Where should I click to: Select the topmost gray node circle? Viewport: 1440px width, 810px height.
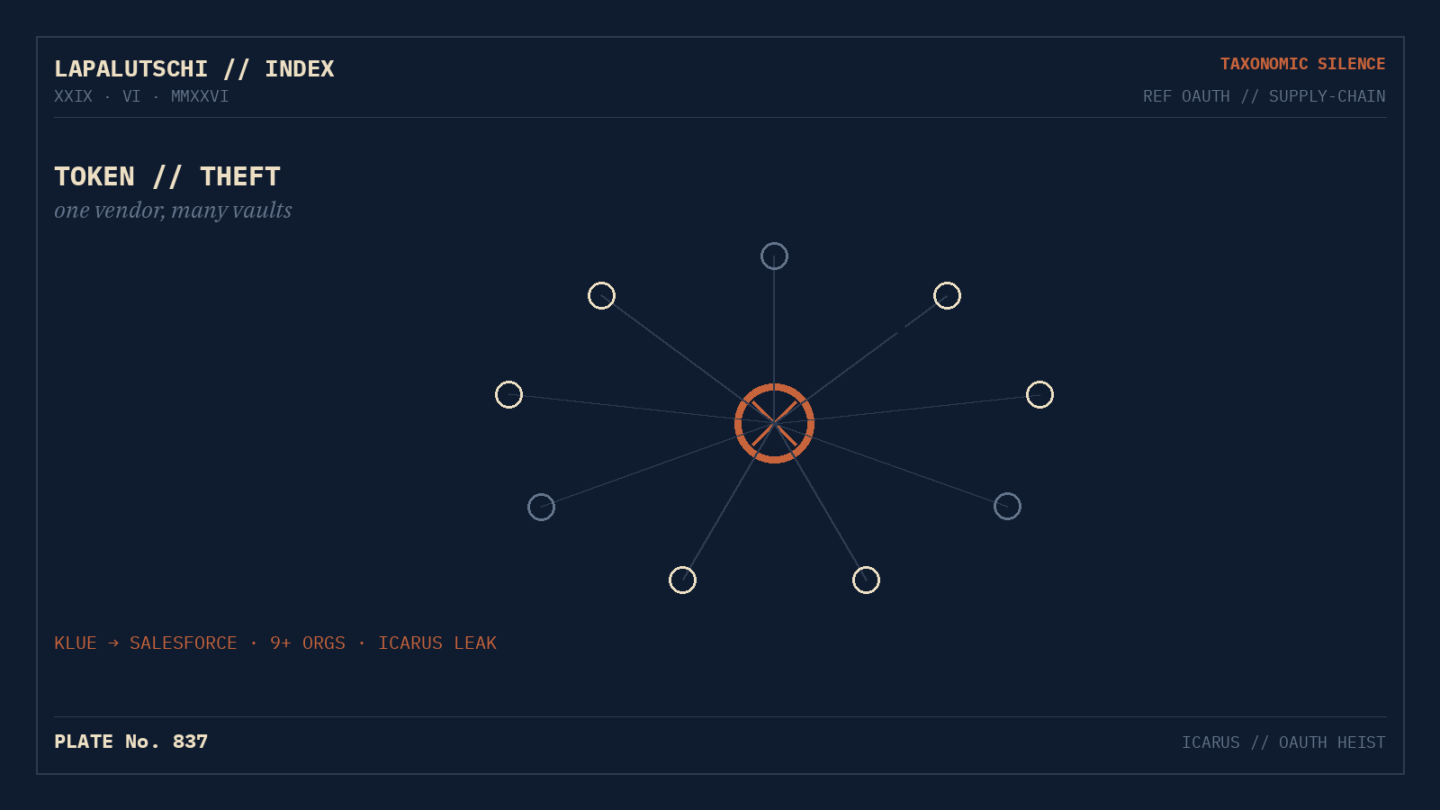coord(774,256)
